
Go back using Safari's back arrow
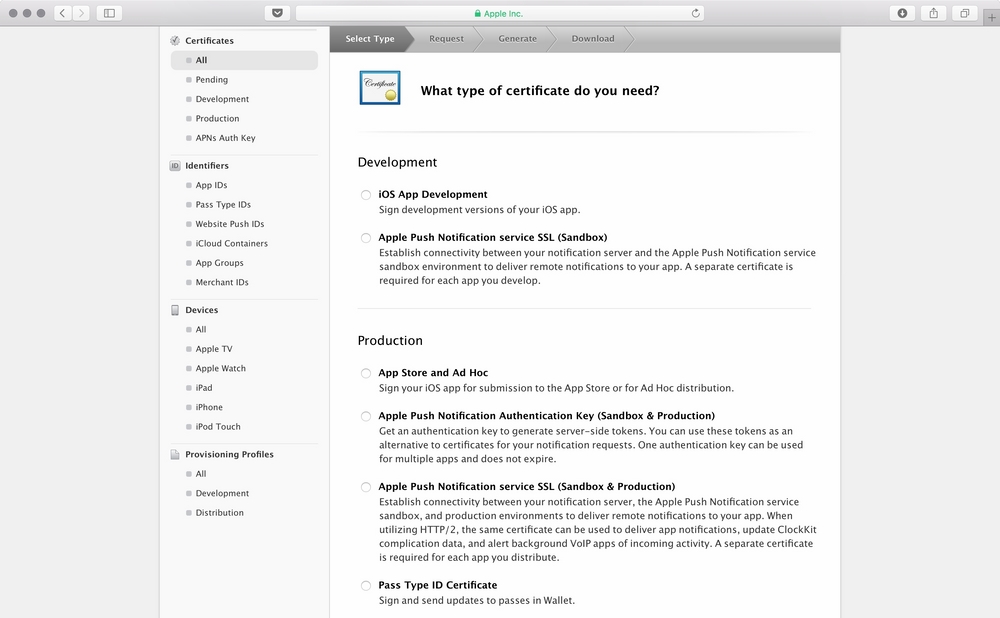point(62,13)
